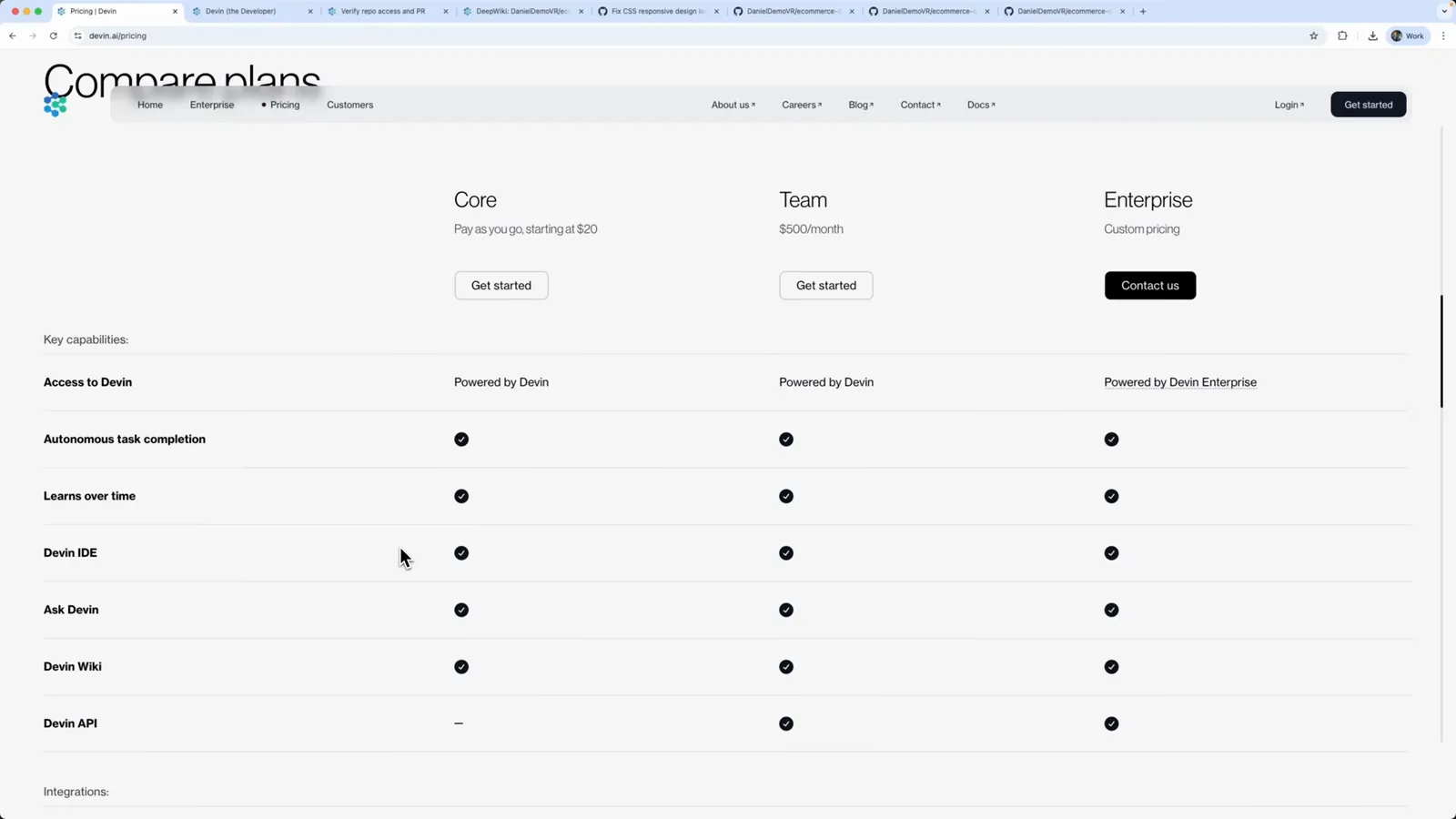
Task: Open Enterprise in site navigation
Action: (x=212, y=105)
